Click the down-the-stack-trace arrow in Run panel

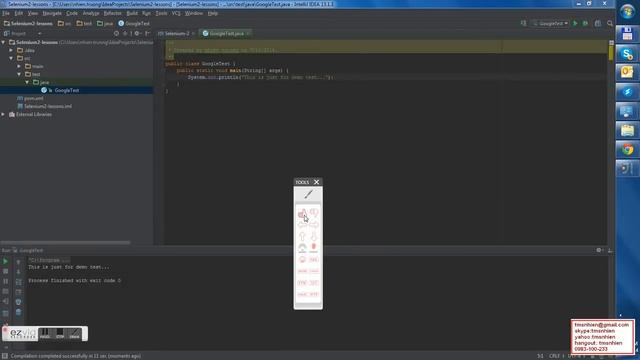point(18,272)
